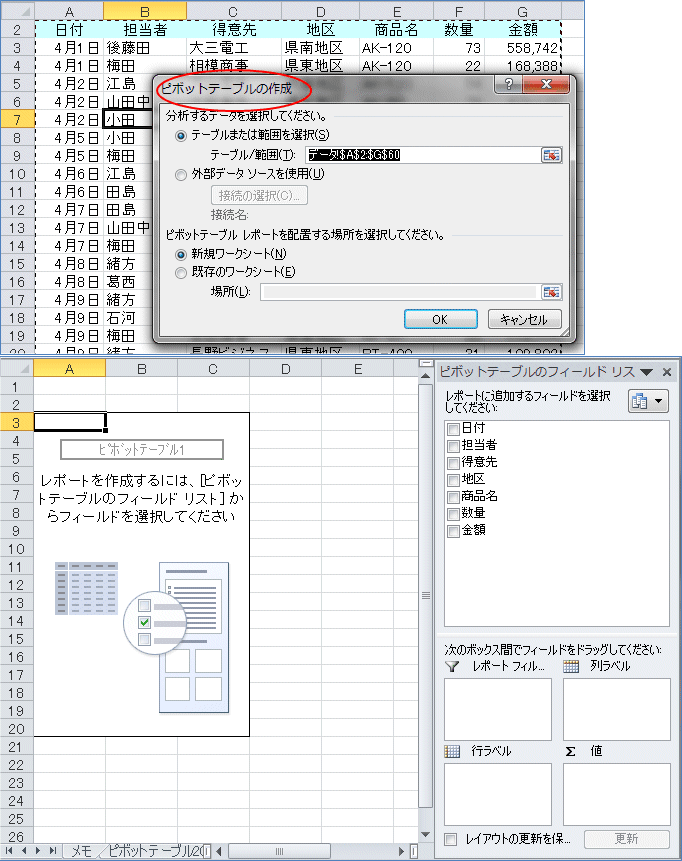Click the pivot table layout illustration
This screenshot has height=861, width=682.
click(x=142, y=638)
